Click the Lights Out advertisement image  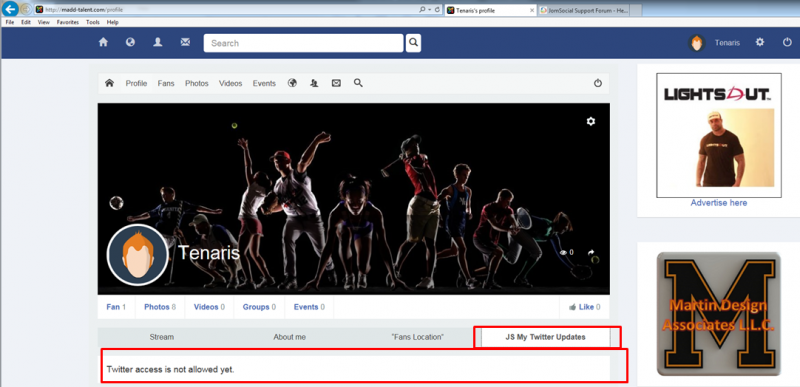click(x=719, y=135)
